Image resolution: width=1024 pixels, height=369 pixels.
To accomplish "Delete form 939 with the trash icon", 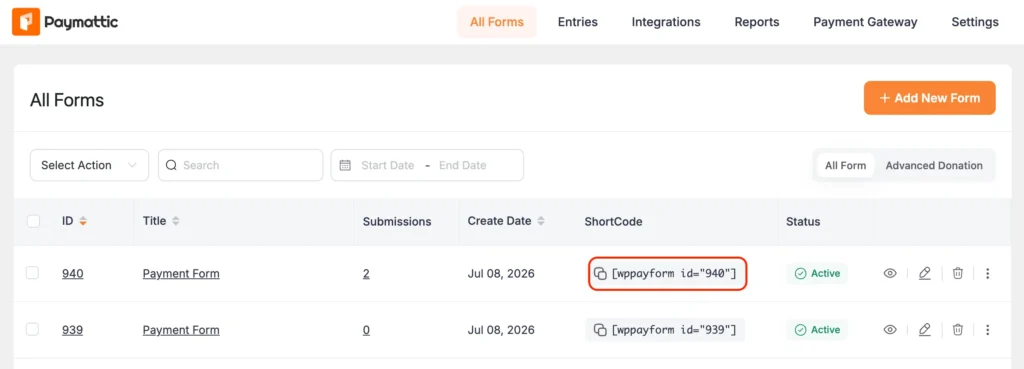I will coord(957,330).
